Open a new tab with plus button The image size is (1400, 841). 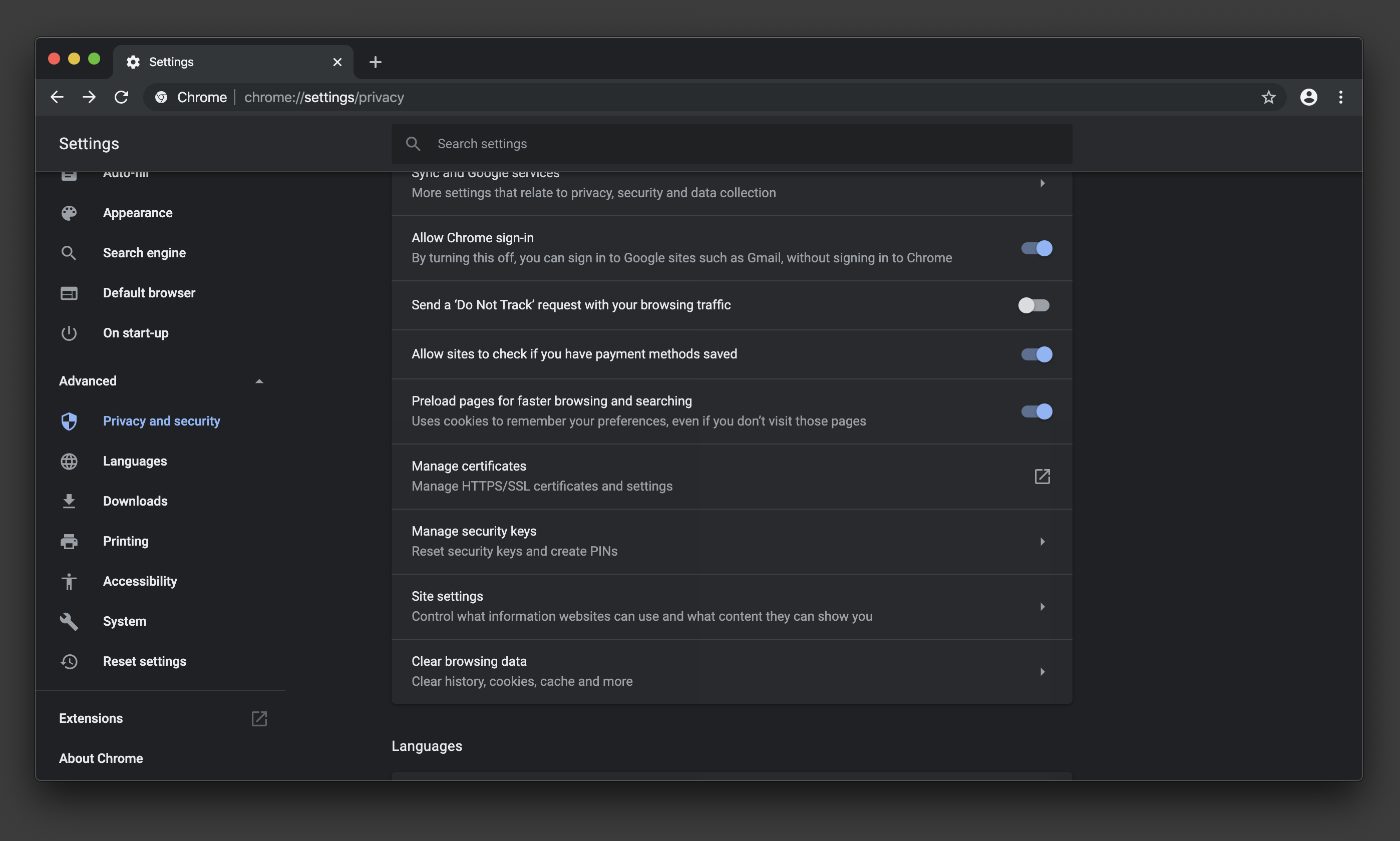[375, 62]
